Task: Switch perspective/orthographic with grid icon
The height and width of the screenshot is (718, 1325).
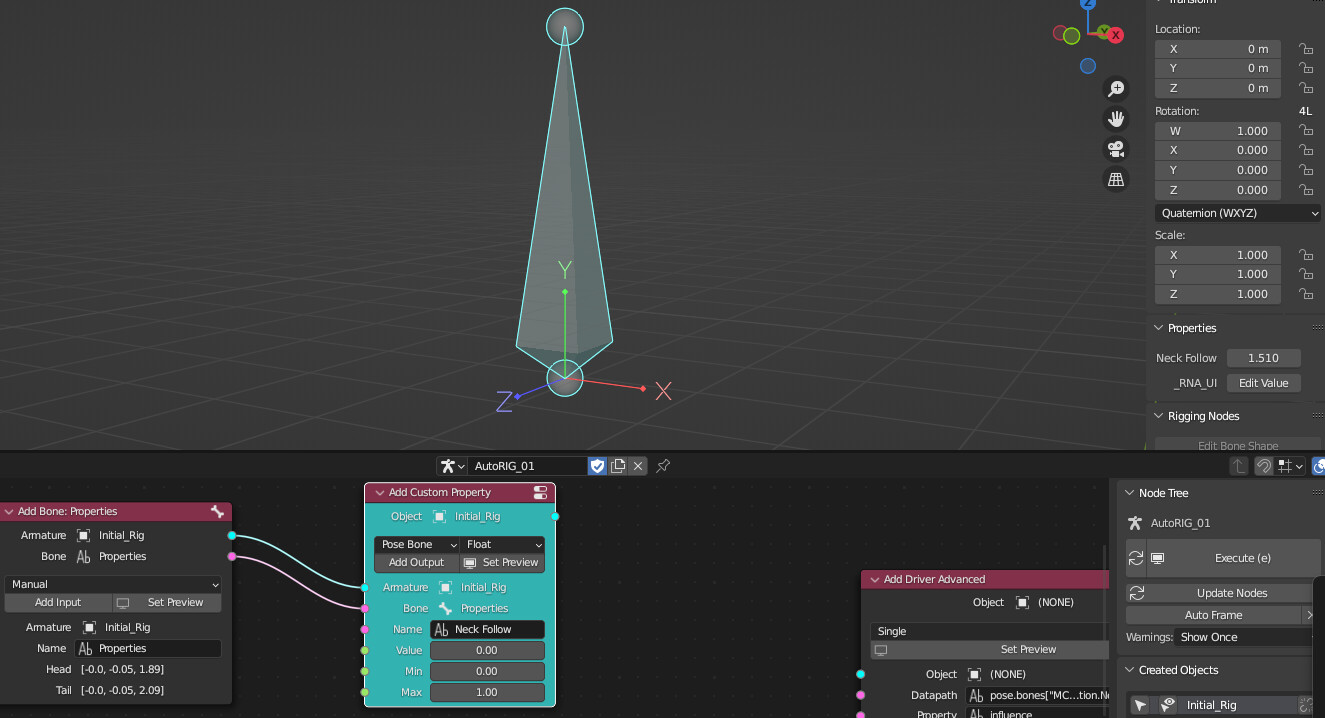Action: pos(1116,180)
